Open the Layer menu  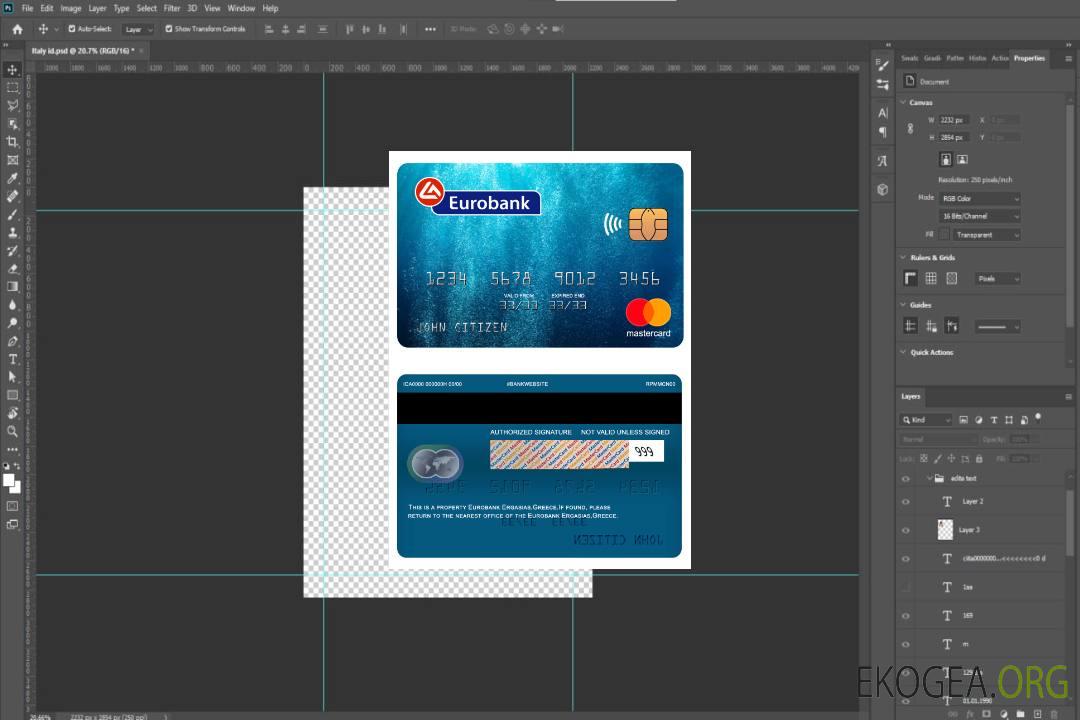pyautogui.click(x=97, y=8)
